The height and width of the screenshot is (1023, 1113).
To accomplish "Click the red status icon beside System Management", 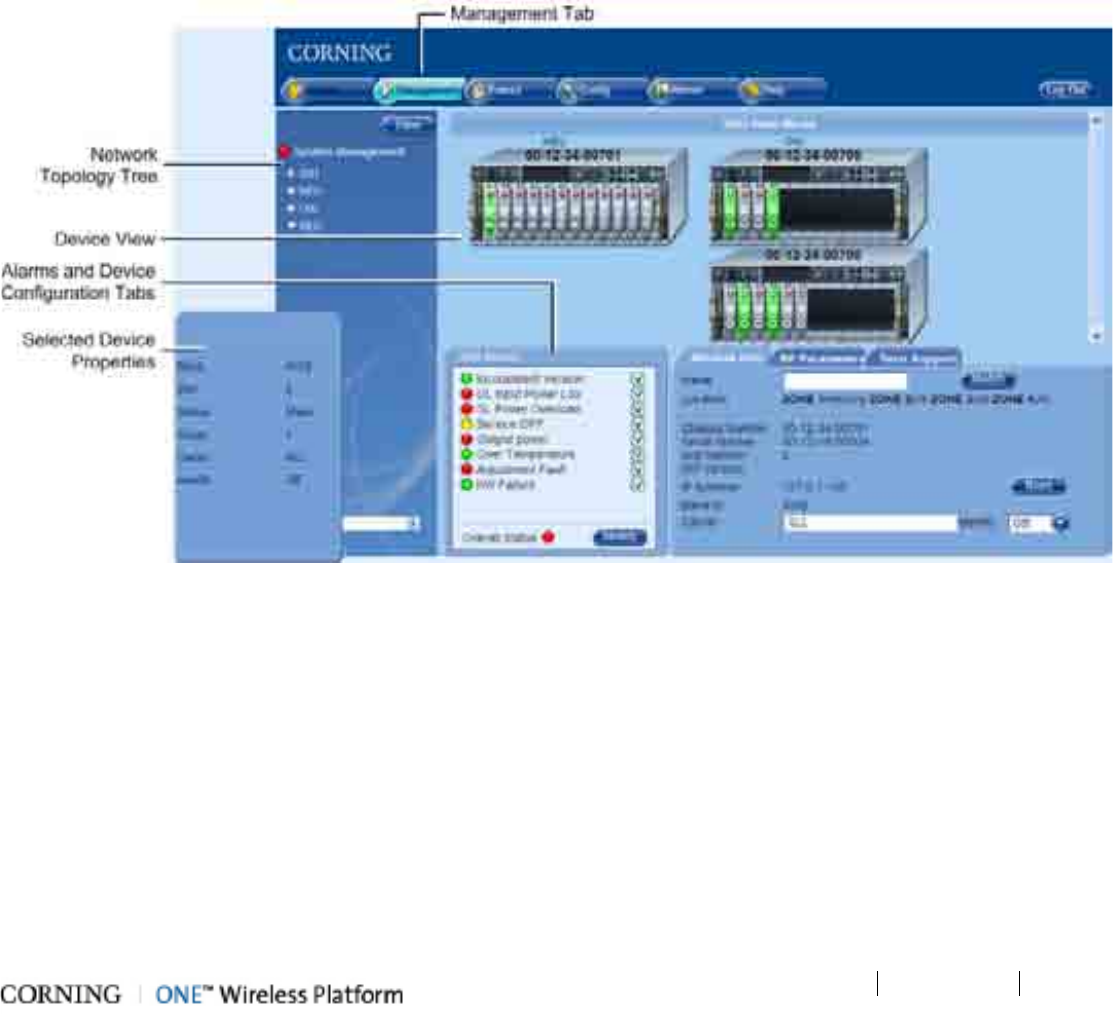I will click(285, 152).
